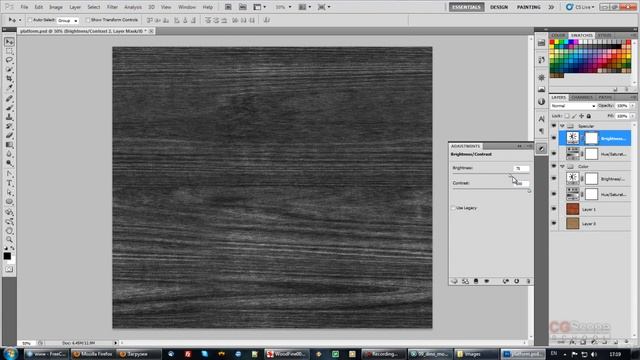The height and width of the screenshot is (360, 640).
Task: Select the Dodge tool
Action: pyautogui.click(x=9, y=163)
